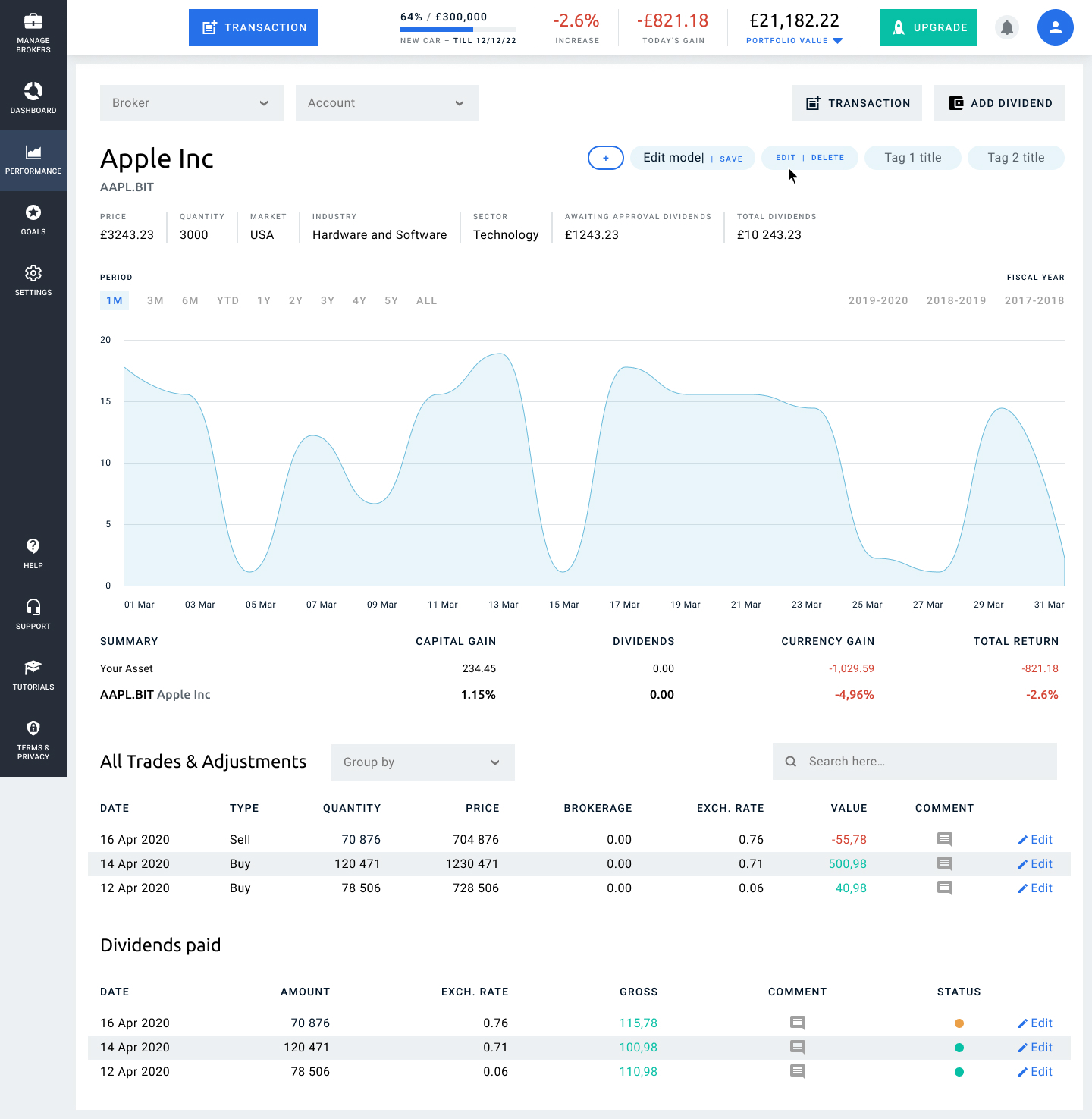
Task: Open comment icon for 12 Apr 2020 Buy trade
Action: click(x=945, y=888)
